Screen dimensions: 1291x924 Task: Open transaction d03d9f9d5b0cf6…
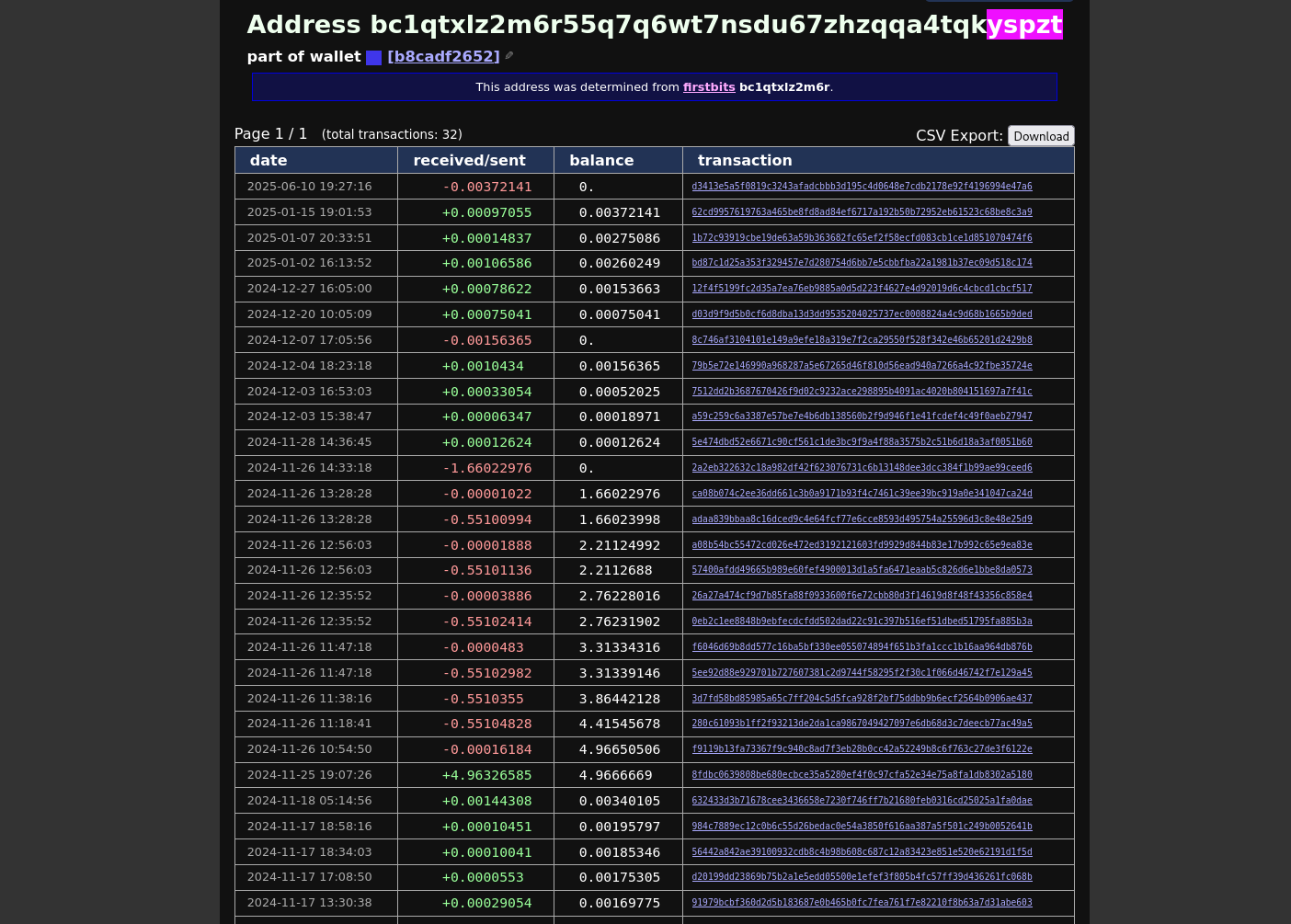(x=862, y=314)
